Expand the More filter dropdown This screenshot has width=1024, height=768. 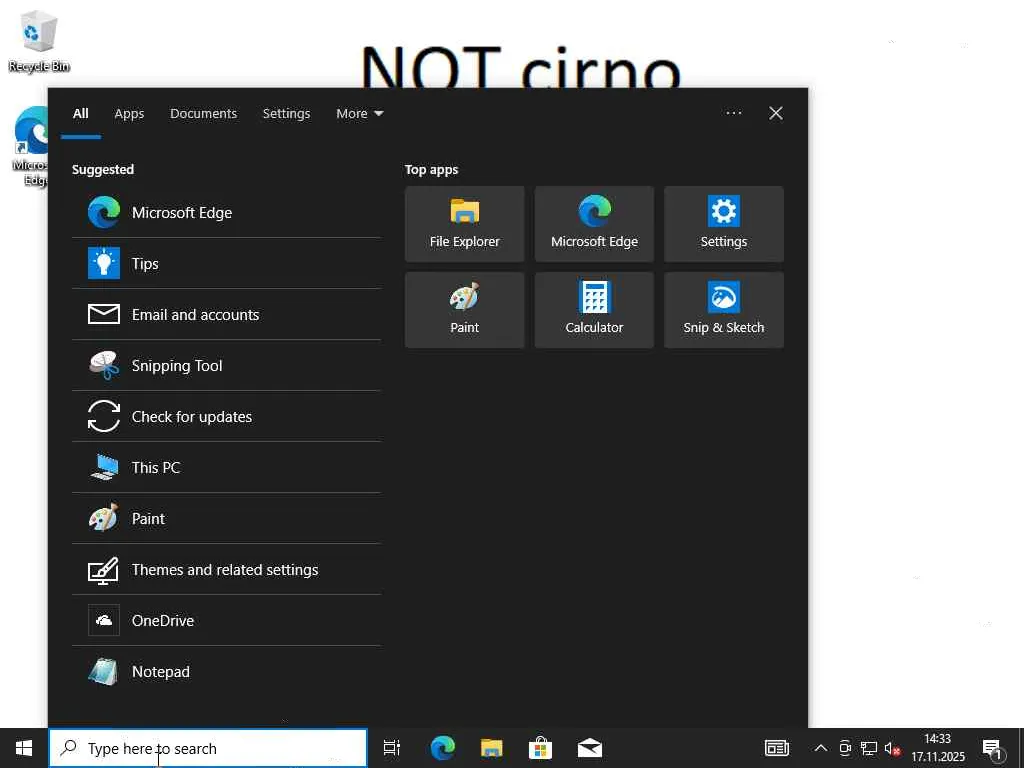[360, 113]
